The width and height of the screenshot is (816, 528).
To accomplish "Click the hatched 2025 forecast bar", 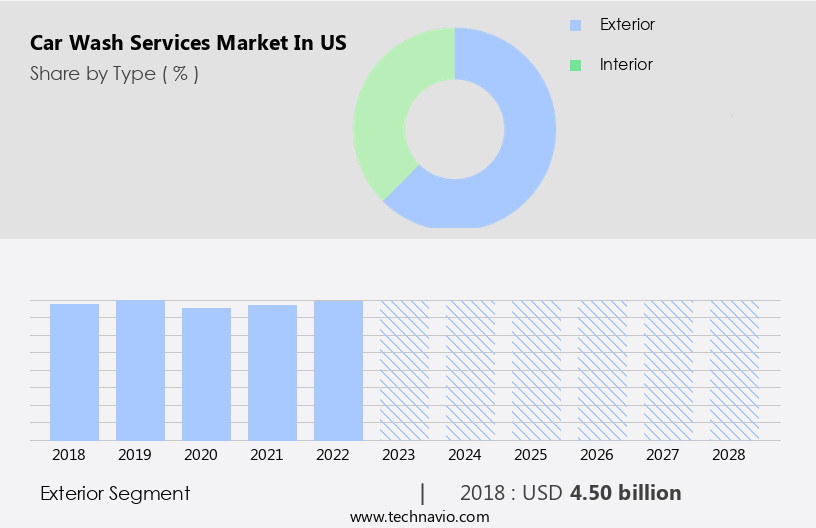I will click(536, 370).
